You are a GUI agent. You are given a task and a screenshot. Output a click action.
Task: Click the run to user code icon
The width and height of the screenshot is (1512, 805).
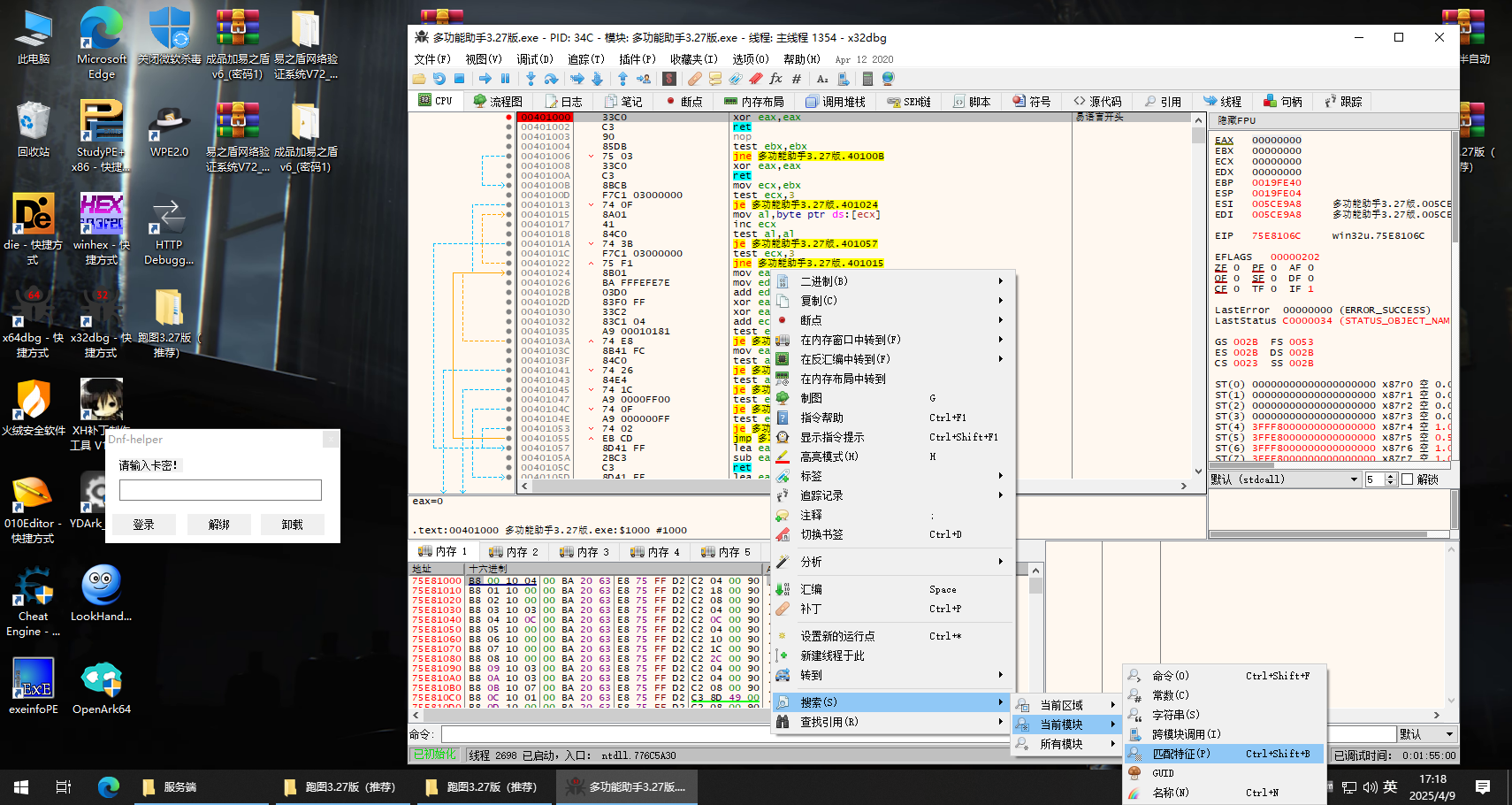644,79
